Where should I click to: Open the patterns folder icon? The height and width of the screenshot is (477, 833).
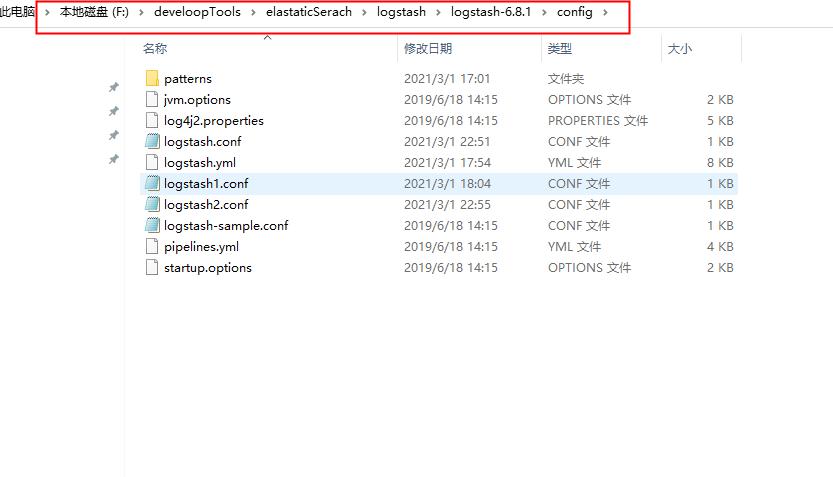[x=152, y=79]
